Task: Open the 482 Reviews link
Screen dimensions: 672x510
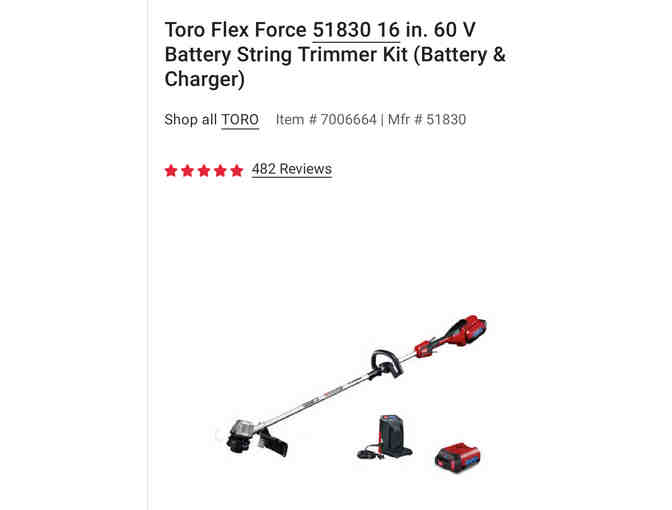Action: click(x=292, y=169)
